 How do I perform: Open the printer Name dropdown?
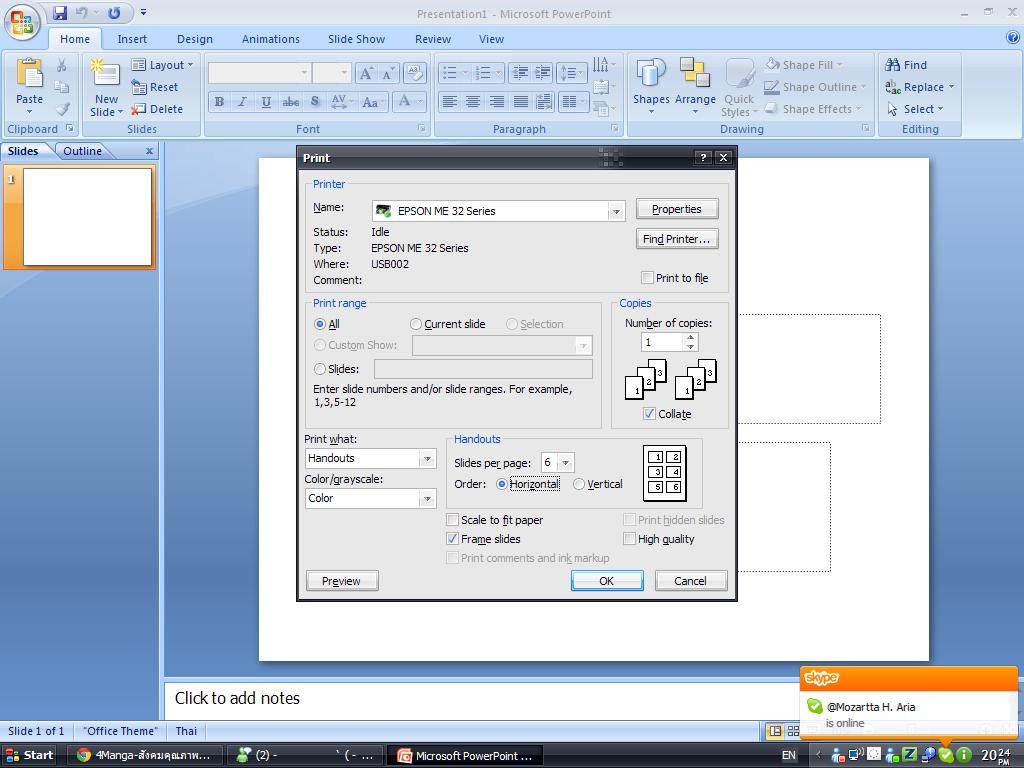point(615,211)
